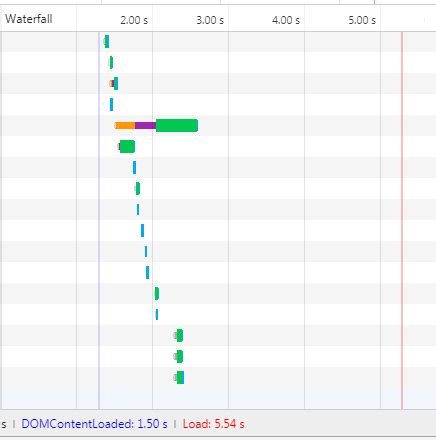Click the last request bar in the waterfall

coord(179,378)
